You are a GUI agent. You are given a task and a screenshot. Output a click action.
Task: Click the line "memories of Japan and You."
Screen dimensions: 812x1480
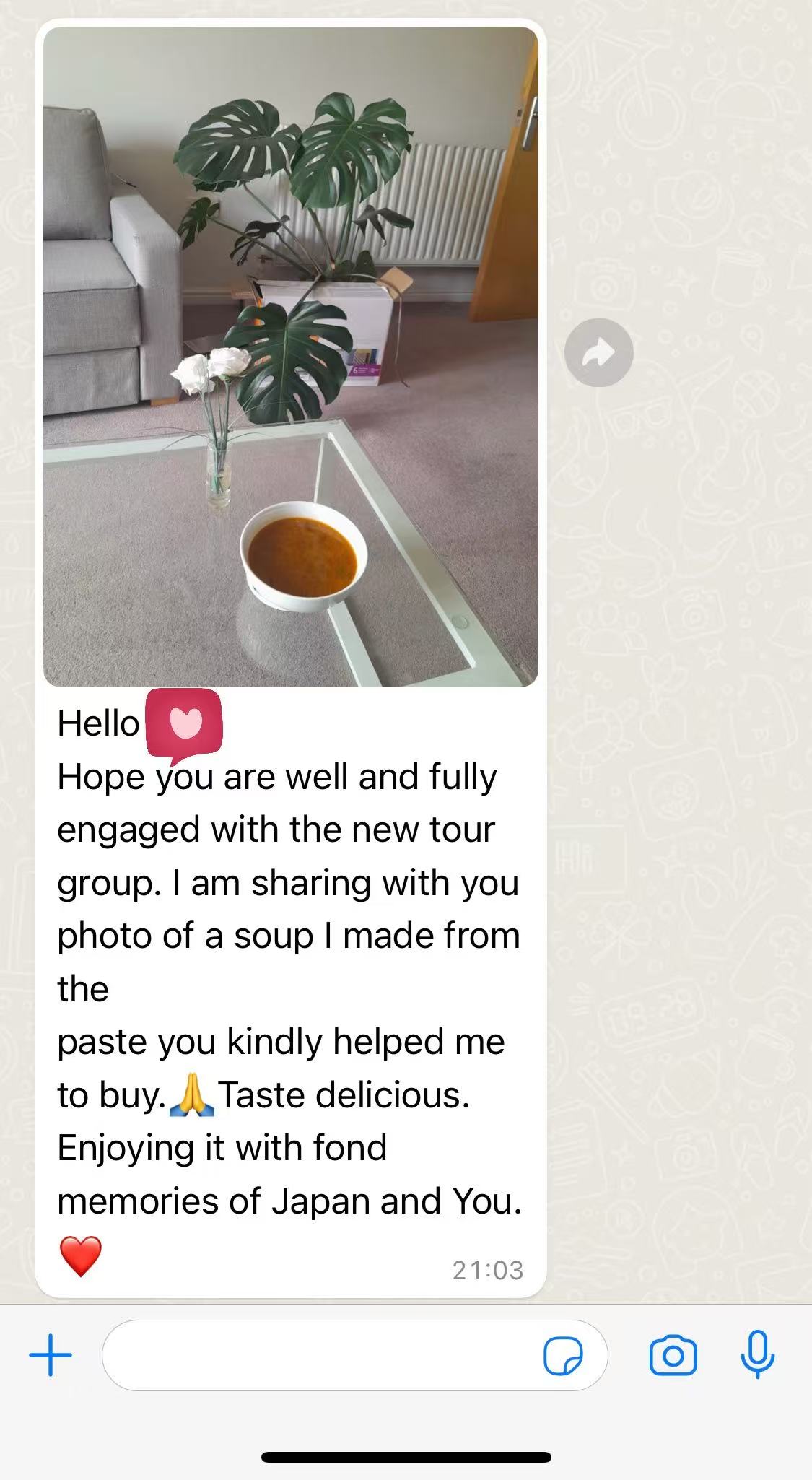point(289,1201)
